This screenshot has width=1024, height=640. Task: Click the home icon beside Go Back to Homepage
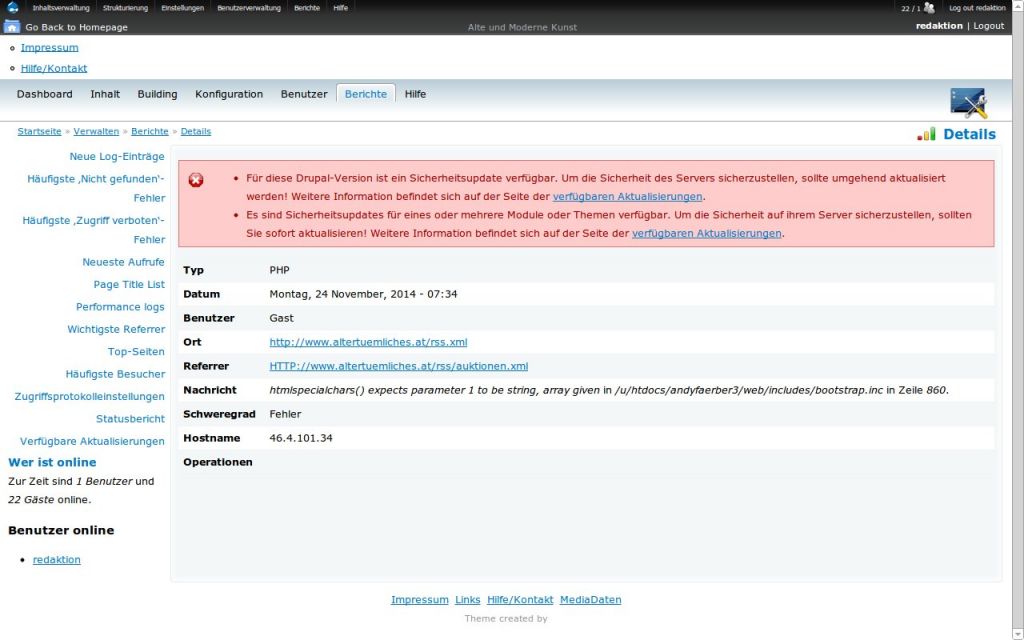(x=12, y=27)
